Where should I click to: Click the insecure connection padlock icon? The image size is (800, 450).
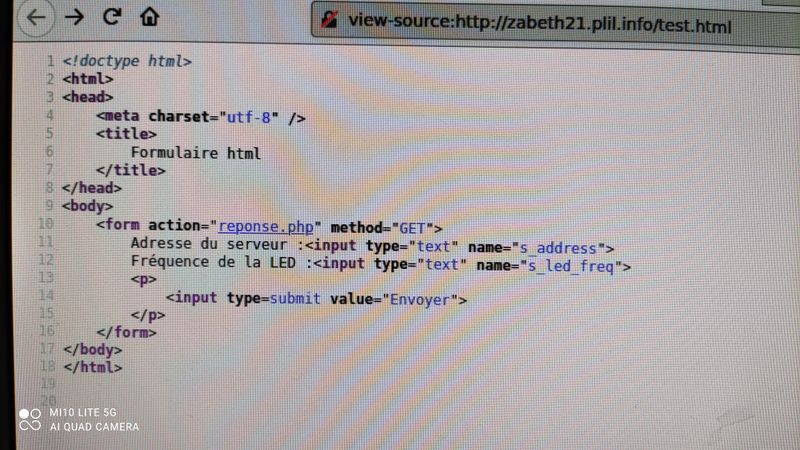329,20
